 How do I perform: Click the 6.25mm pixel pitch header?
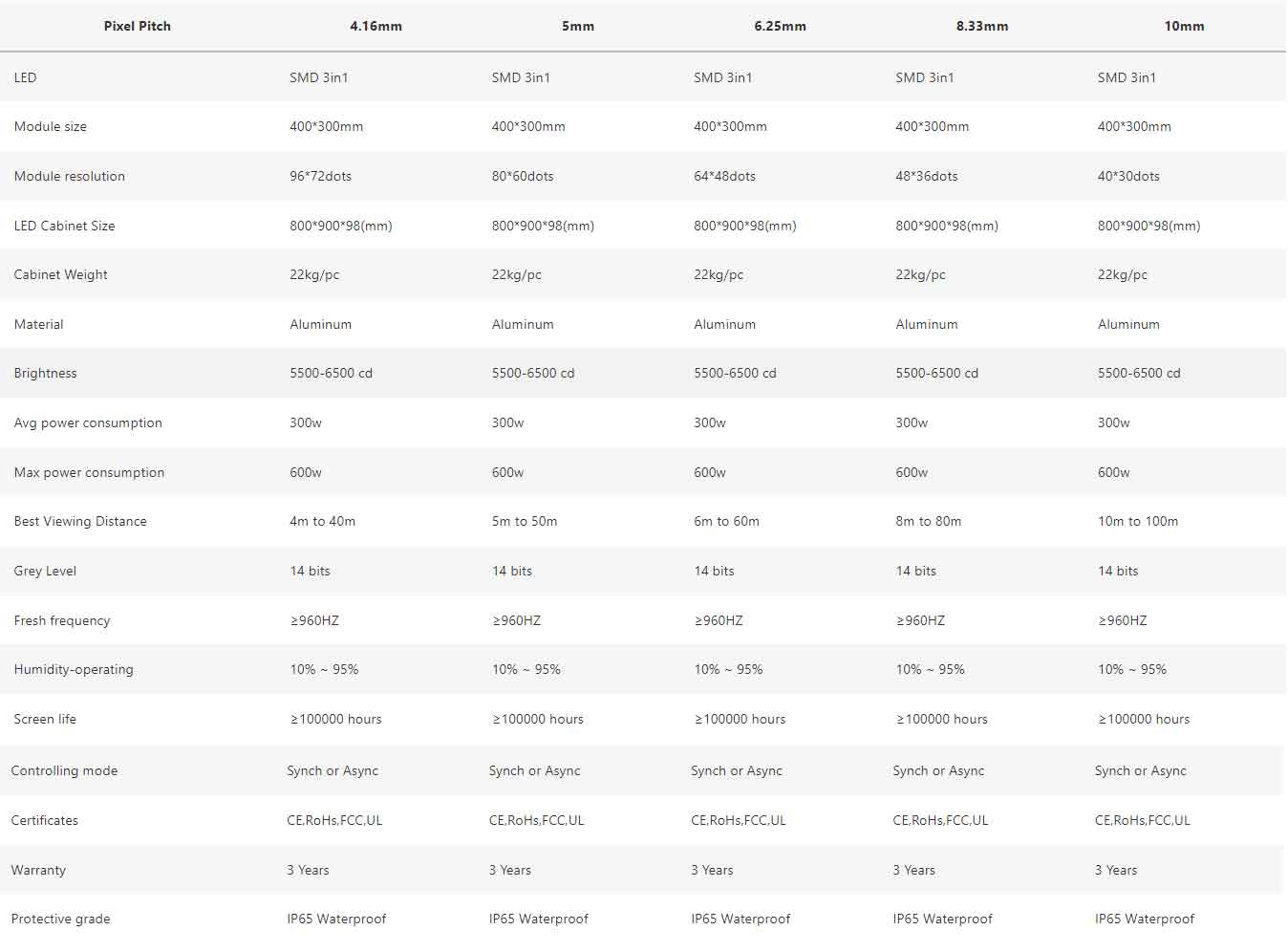(x=780, y=27)
